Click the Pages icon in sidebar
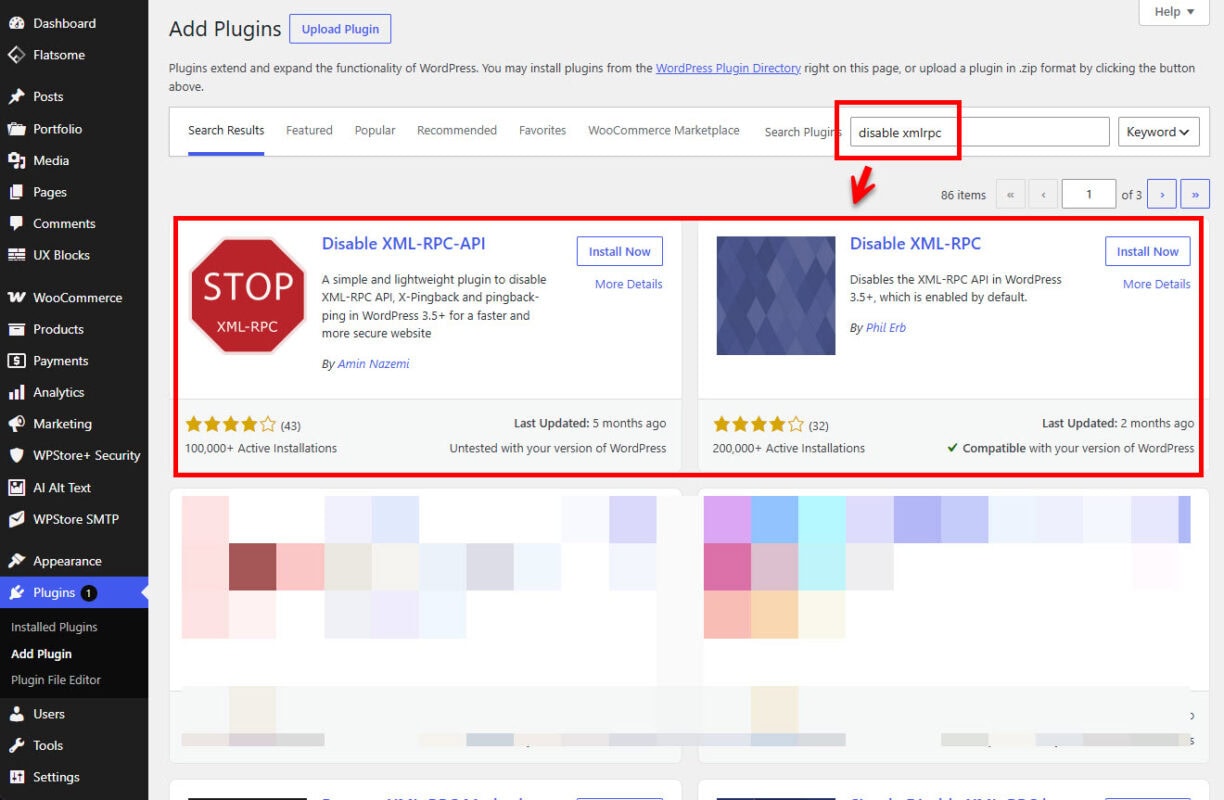This screenshot has width=1224, height=800. pyautogui.click(x=16, y=192)
